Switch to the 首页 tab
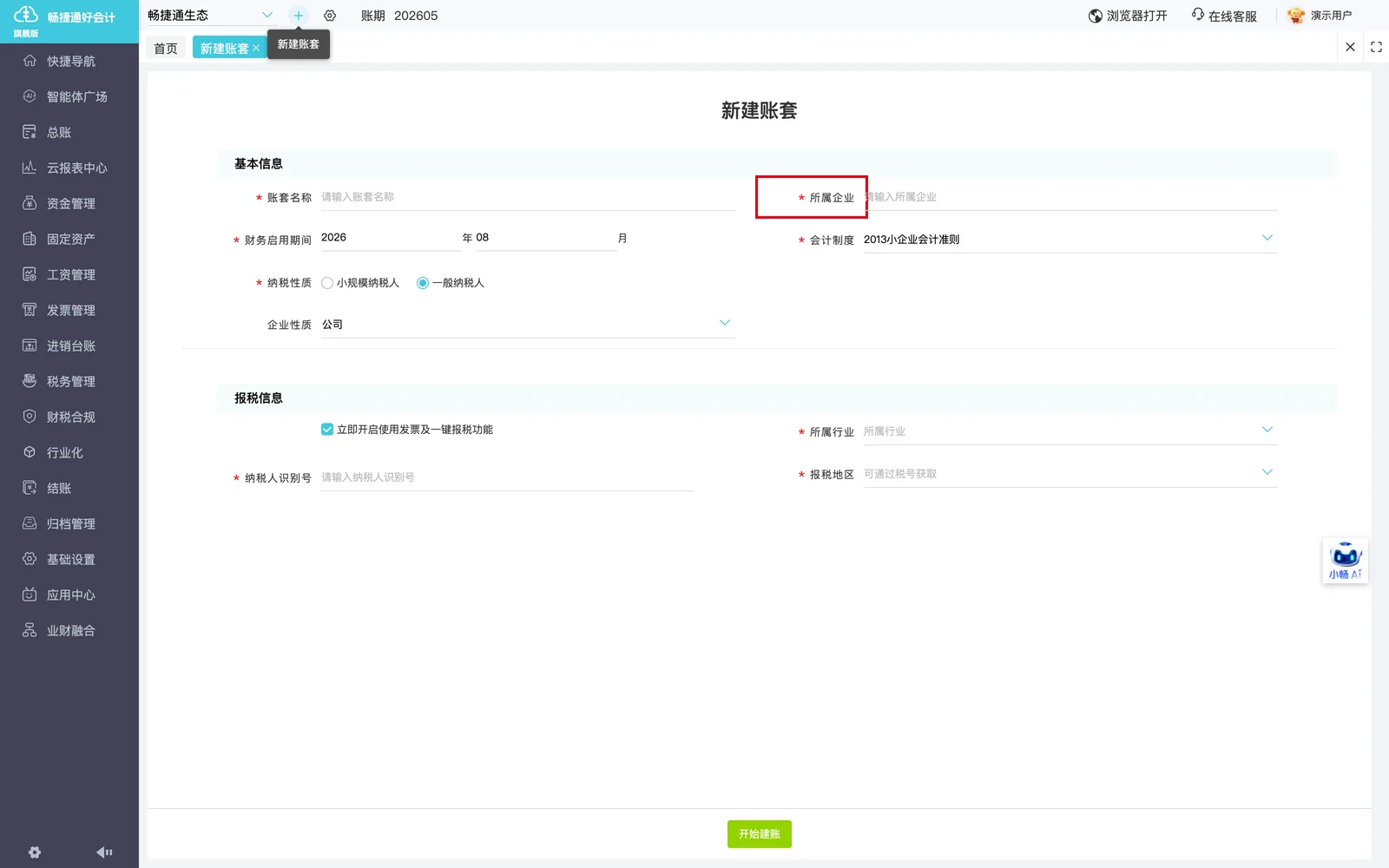 pyautogui.click(x=166, y=49)
